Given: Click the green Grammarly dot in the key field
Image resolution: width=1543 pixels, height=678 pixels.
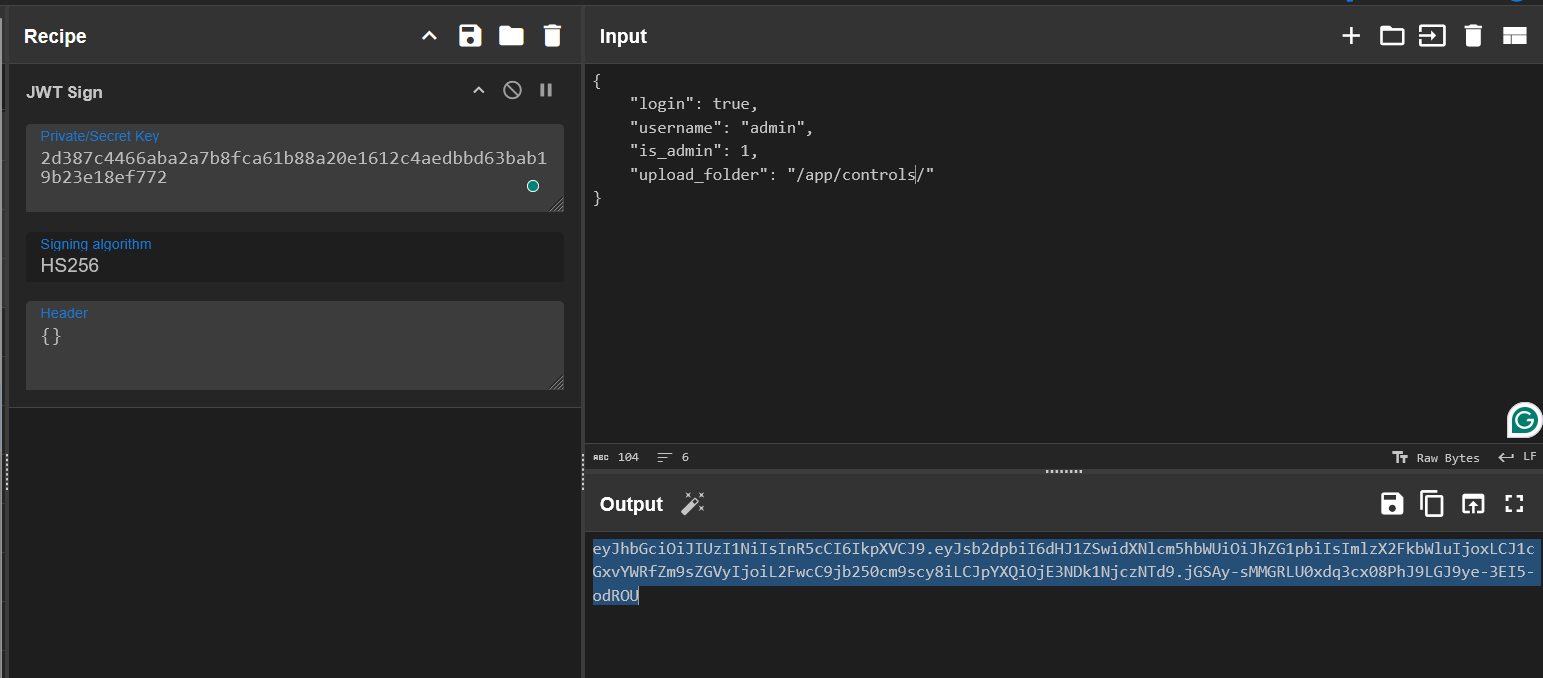Looking at the screenshot, I should [533, 186].
